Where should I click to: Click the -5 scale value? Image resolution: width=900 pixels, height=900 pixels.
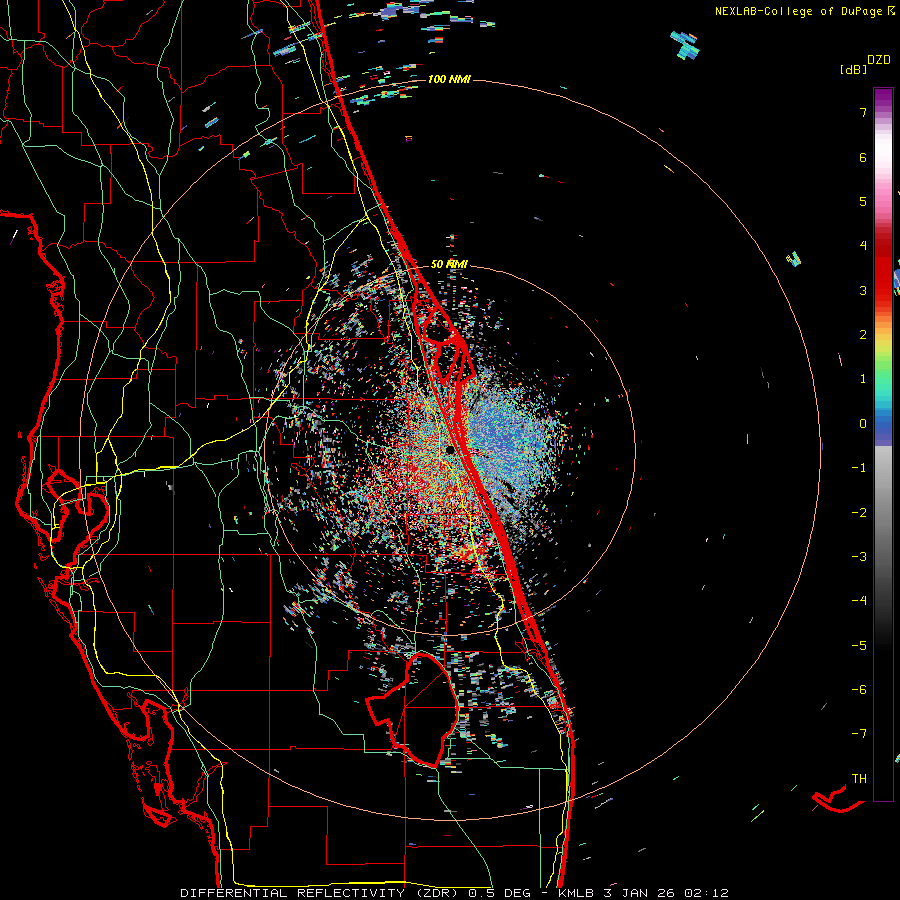click(x=859, y=646)
